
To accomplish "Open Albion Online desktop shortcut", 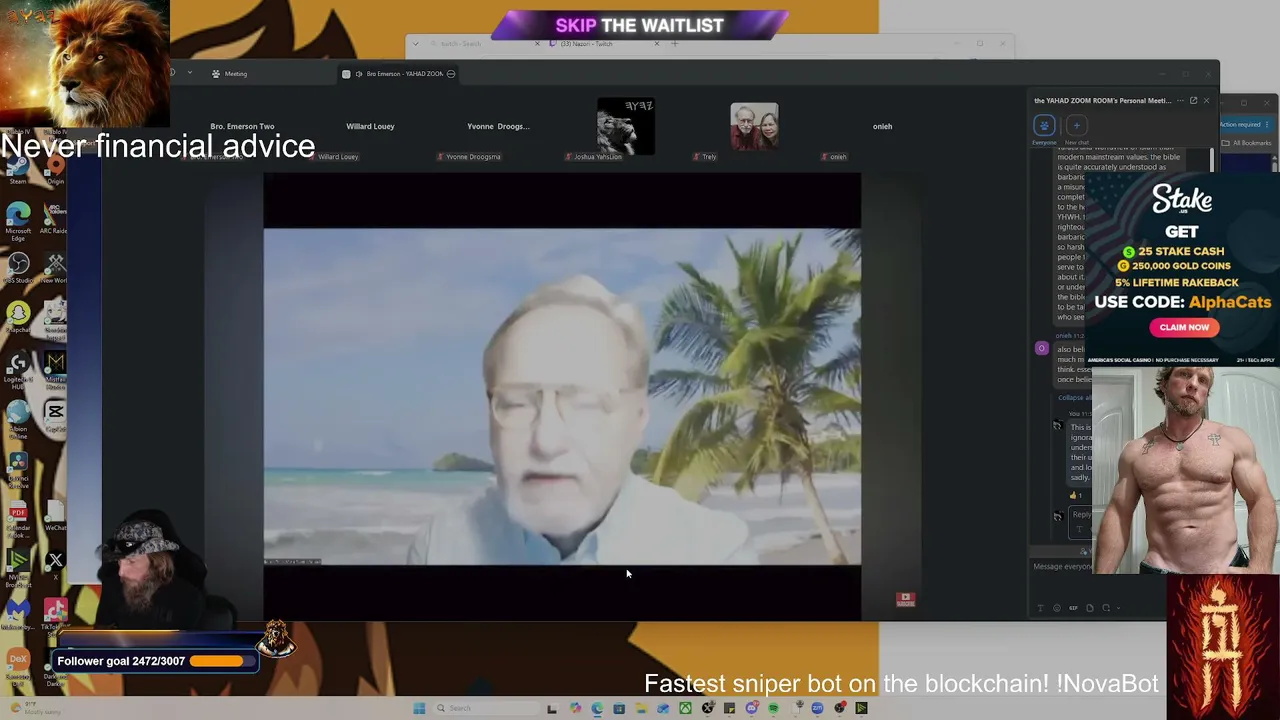I will 18,420.
